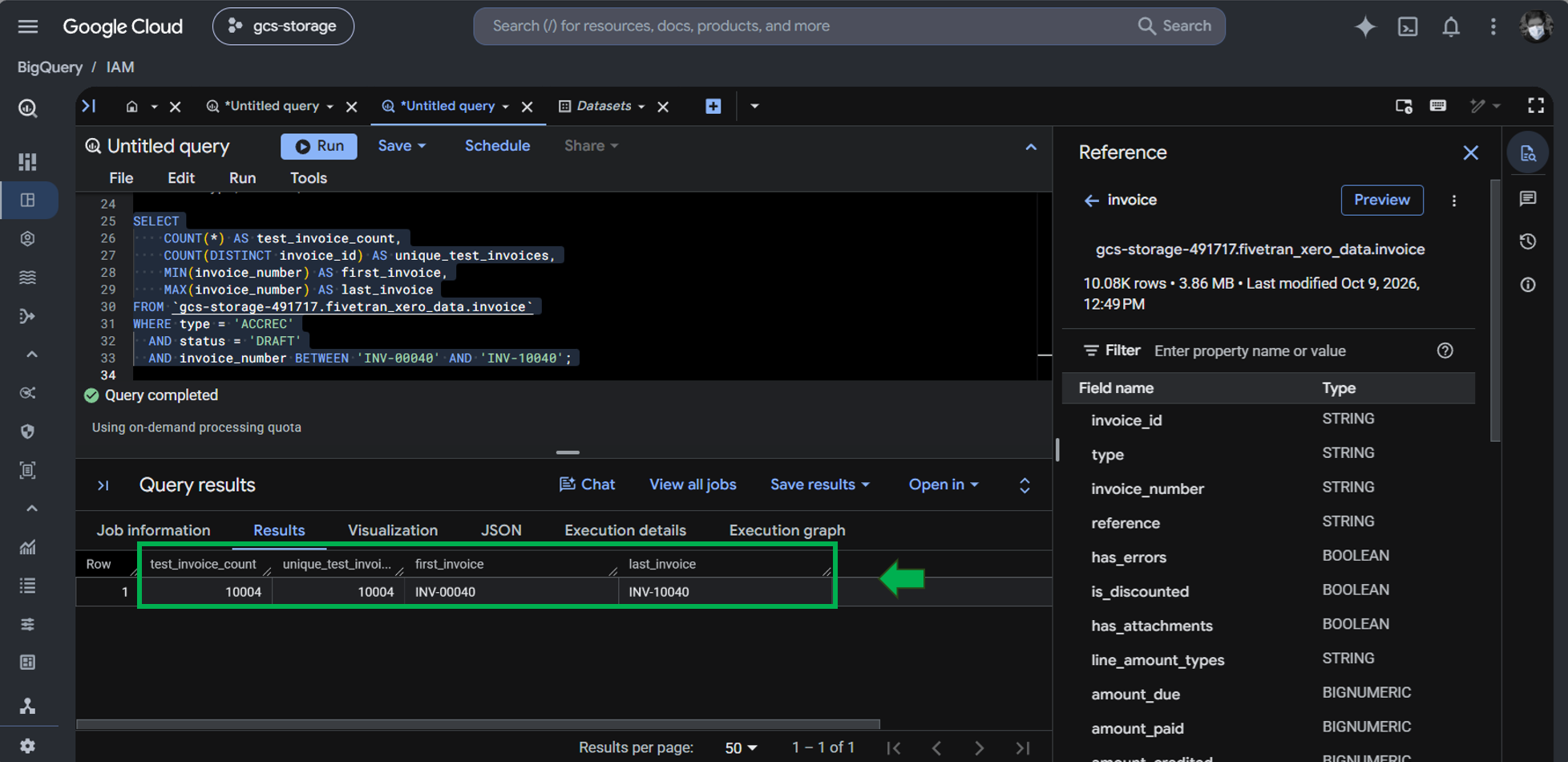Screen dimensions: 1568x762
Task: Open the Gemini sparkle assistant icon
Action: click(1365, 26)
